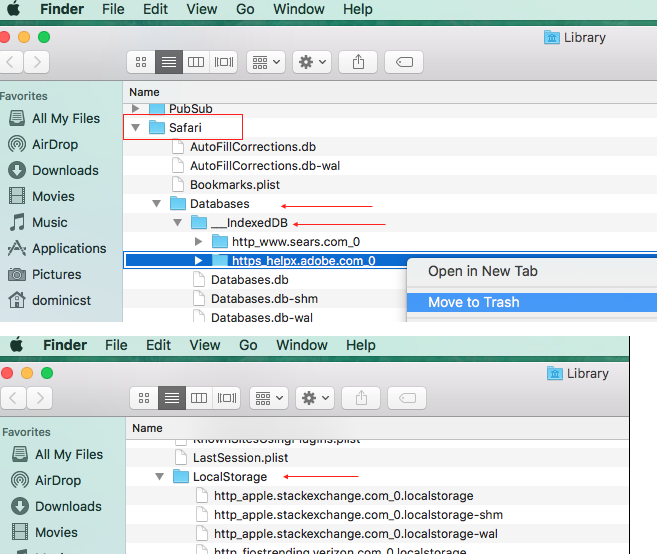Open File menu in top menu bar
The width and height of the screenshot is (657, 554).
(x=113, y=9)
